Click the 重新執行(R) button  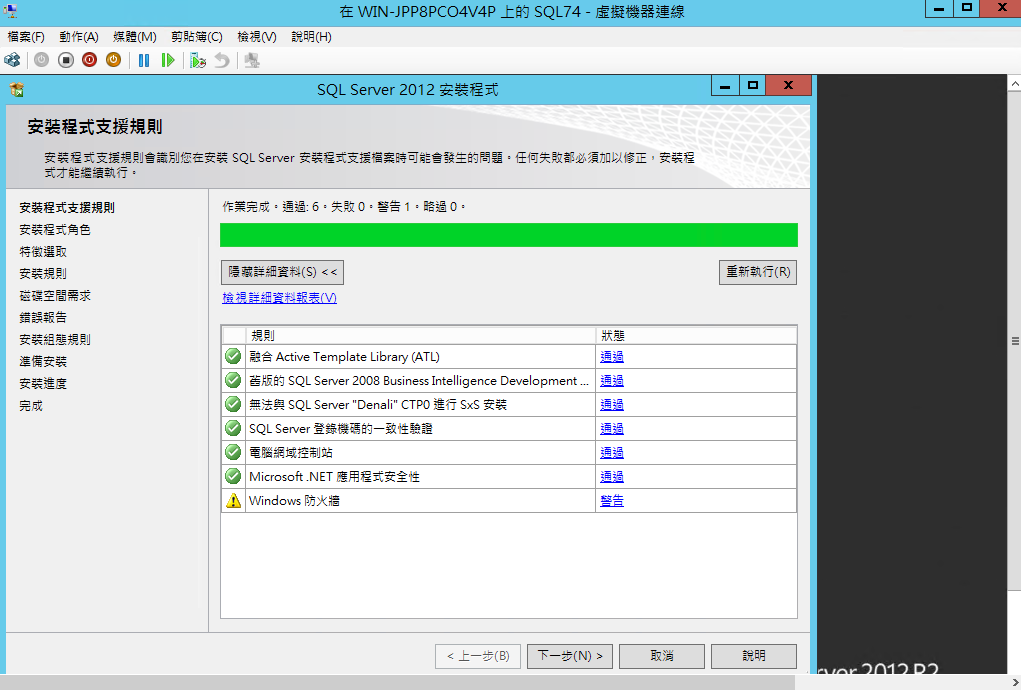tap(758, 272)
